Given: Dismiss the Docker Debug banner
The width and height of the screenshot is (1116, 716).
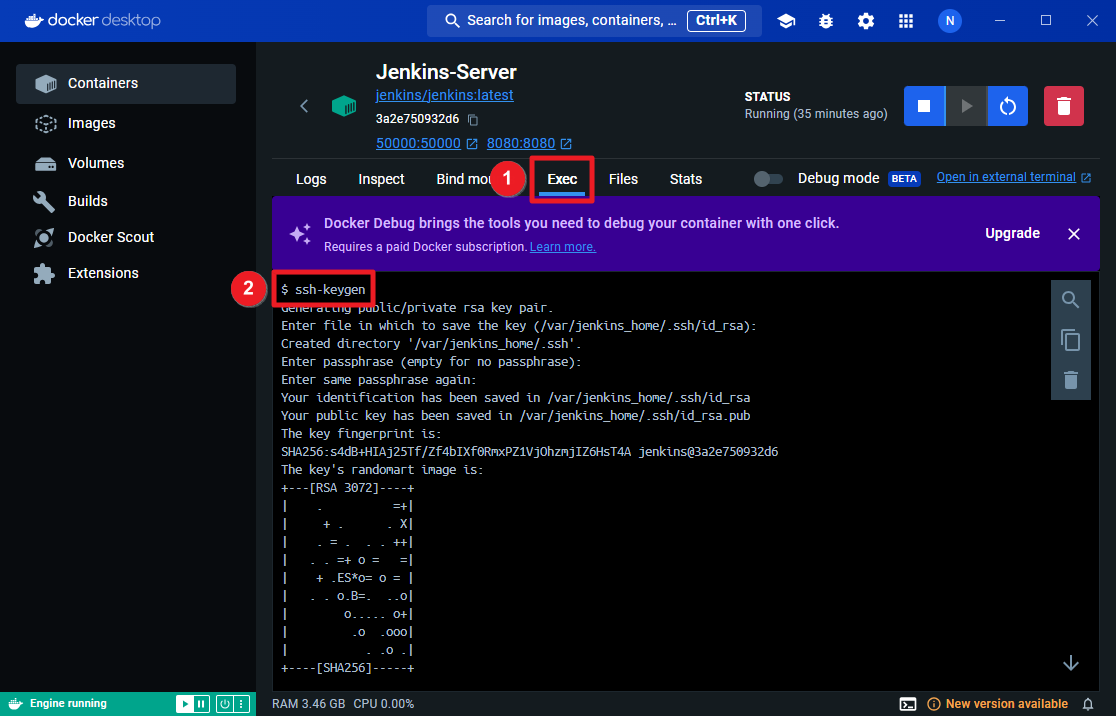Looking at the screenshot, I should click(1074, 234).
